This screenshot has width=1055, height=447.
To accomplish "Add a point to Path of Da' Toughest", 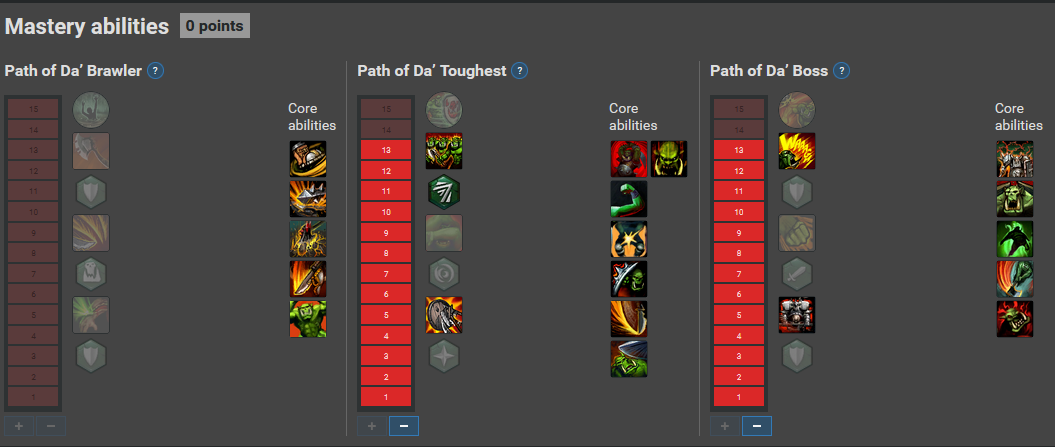I will [x=371, y=426].
